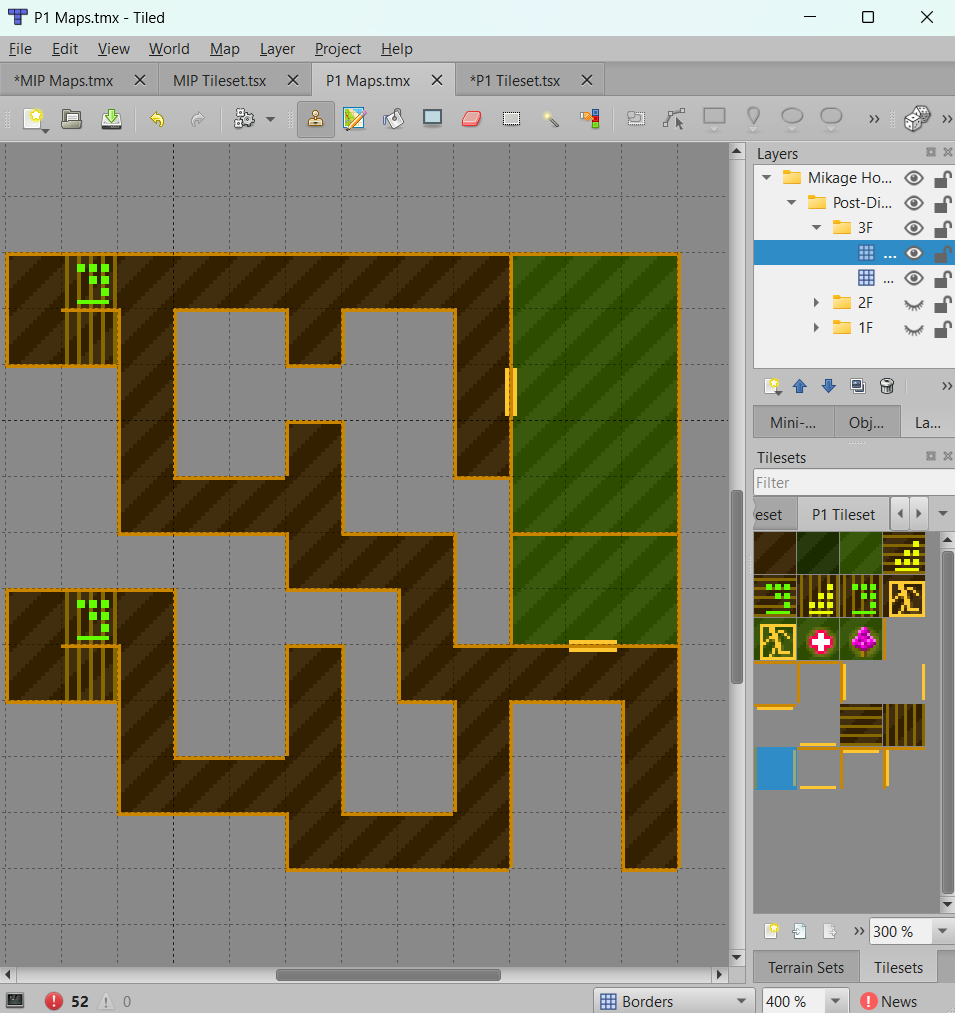
Task: Lower the layer with the blue down arrow
Action: pos(828,386)
